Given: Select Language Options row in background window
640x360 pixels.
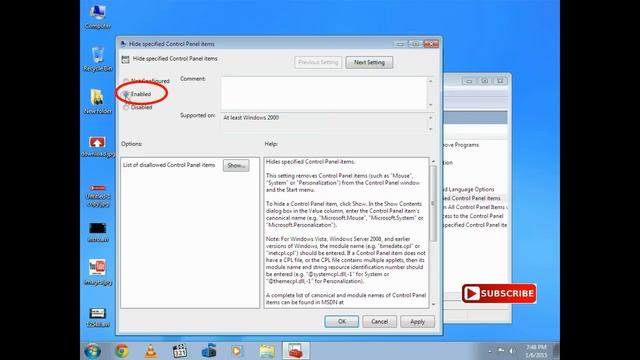Looking at the screenshot, I should tap(469, 189).
